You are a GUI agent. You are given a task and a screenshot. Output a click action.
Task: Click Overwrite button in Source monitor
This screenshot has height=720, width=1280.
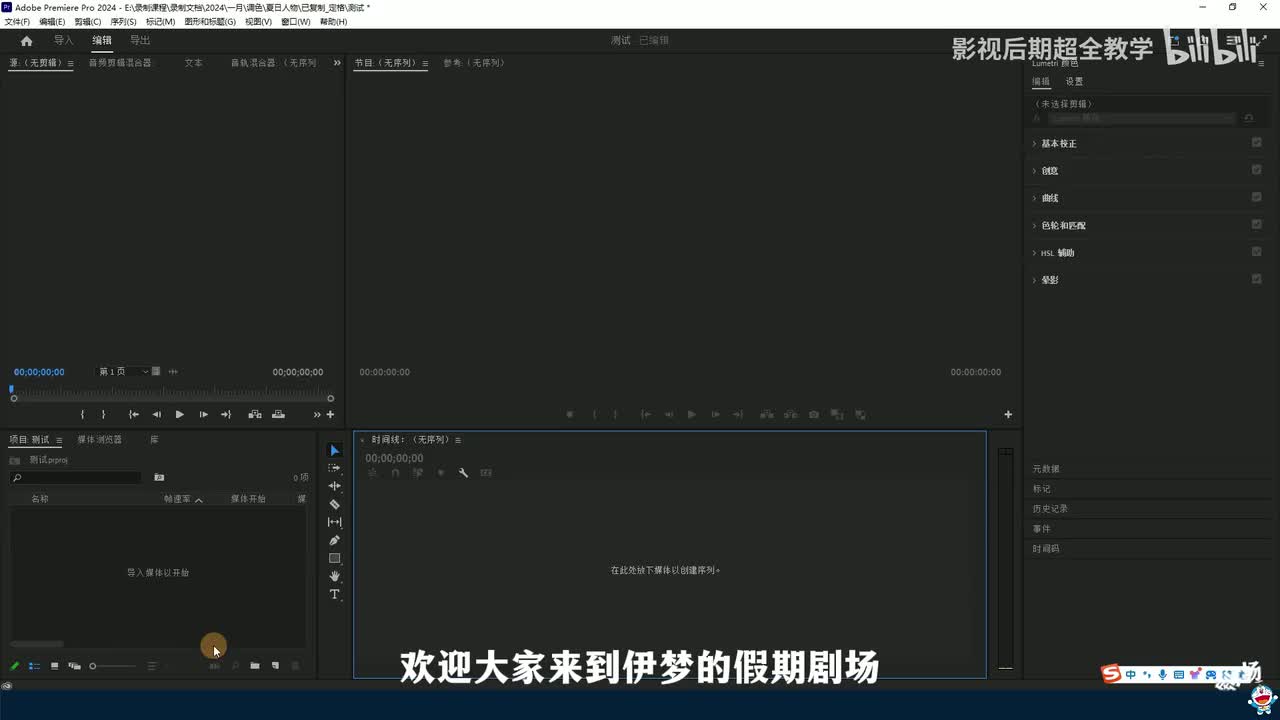coord(278,414)
